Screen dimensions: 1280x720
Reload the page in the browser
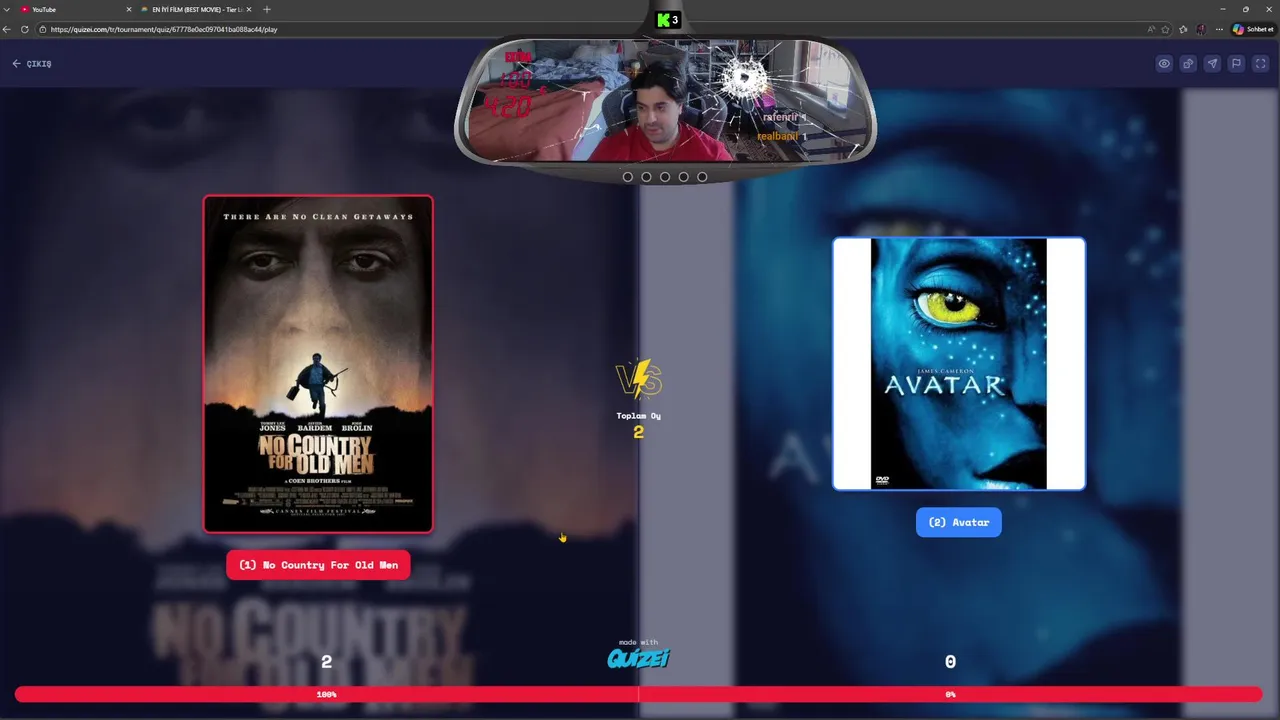point(24,29)
